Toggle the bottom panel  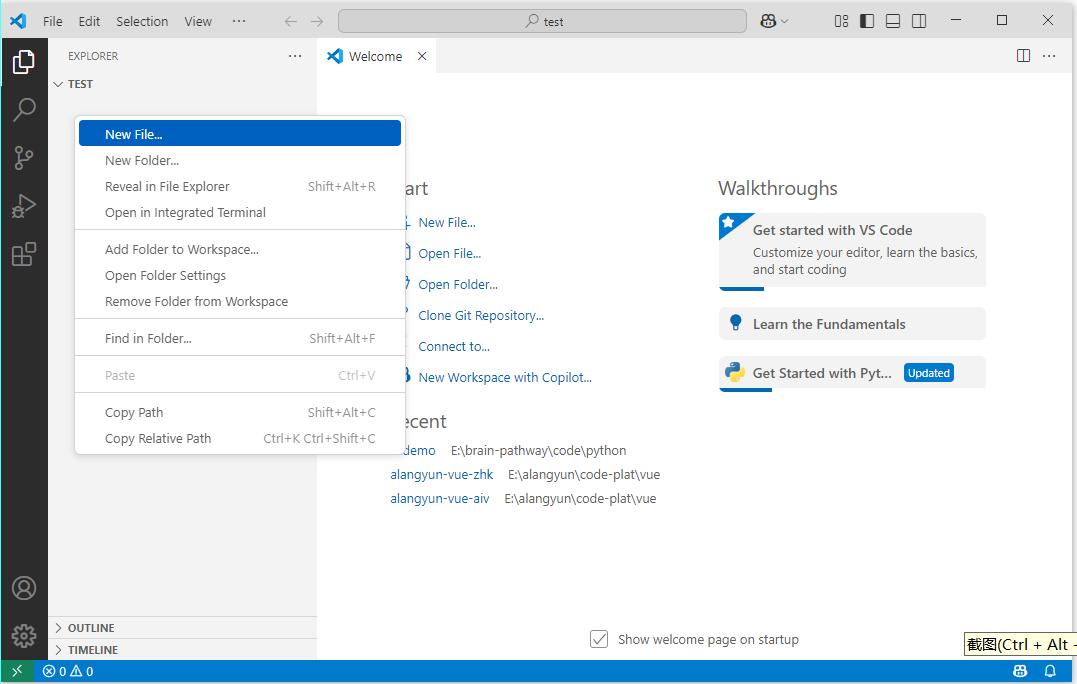(x=893, y=21)
